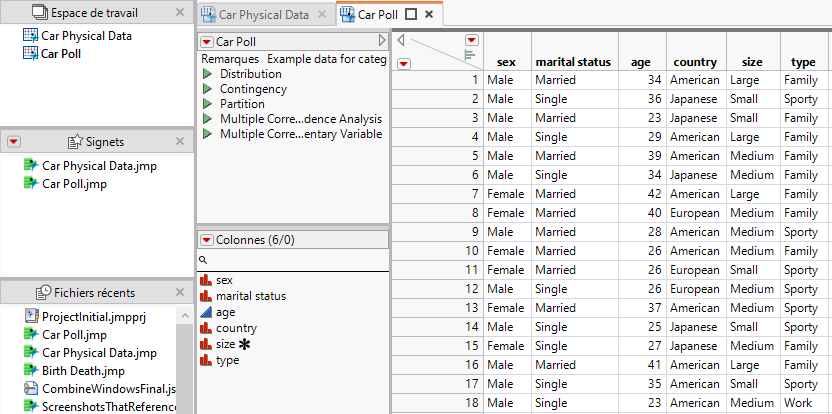Close the Car Poll tab

coord(428,14)
